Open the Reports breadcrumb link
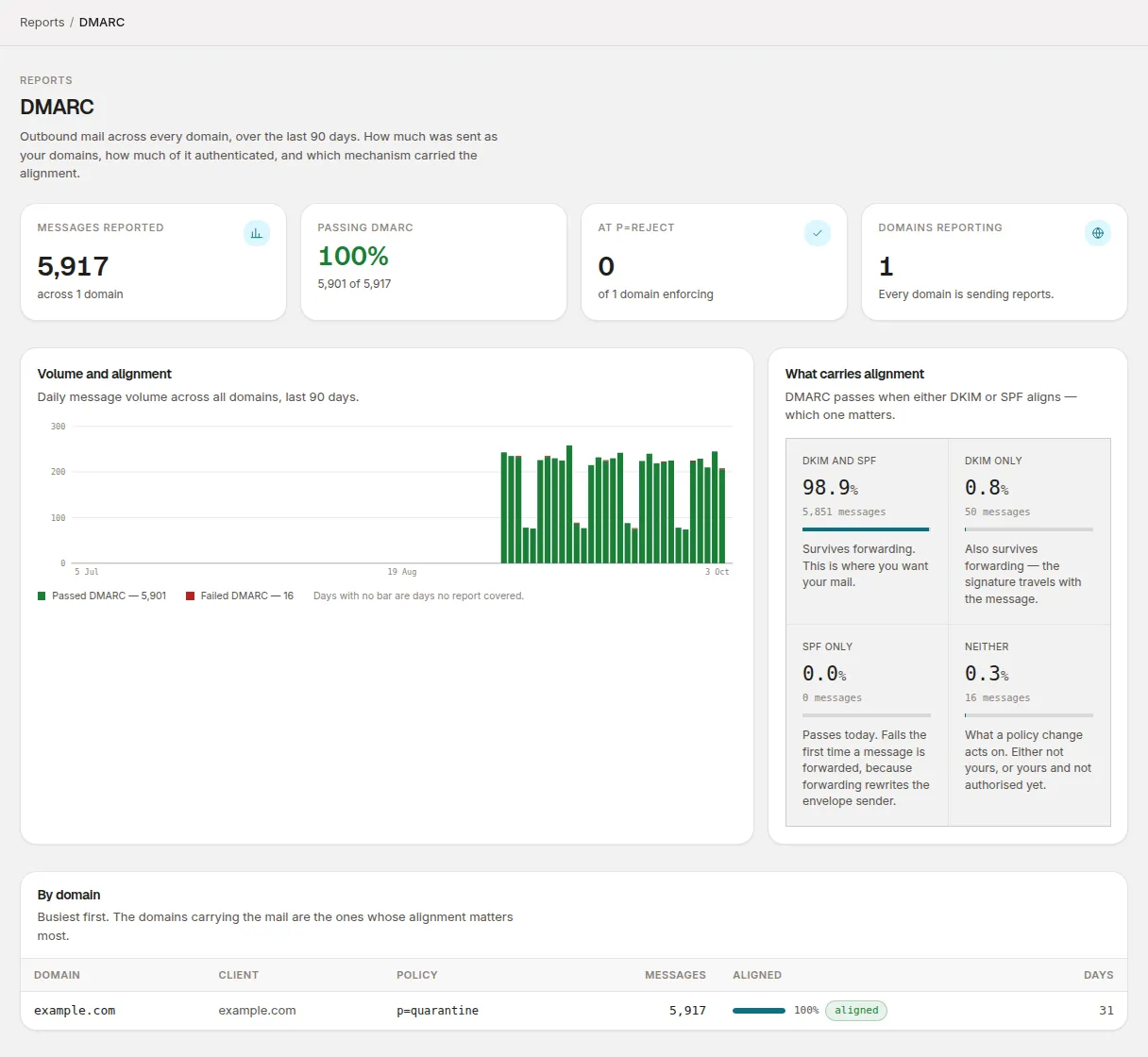The height and width of the screenshot is (1057, 1148). point(42,22)
